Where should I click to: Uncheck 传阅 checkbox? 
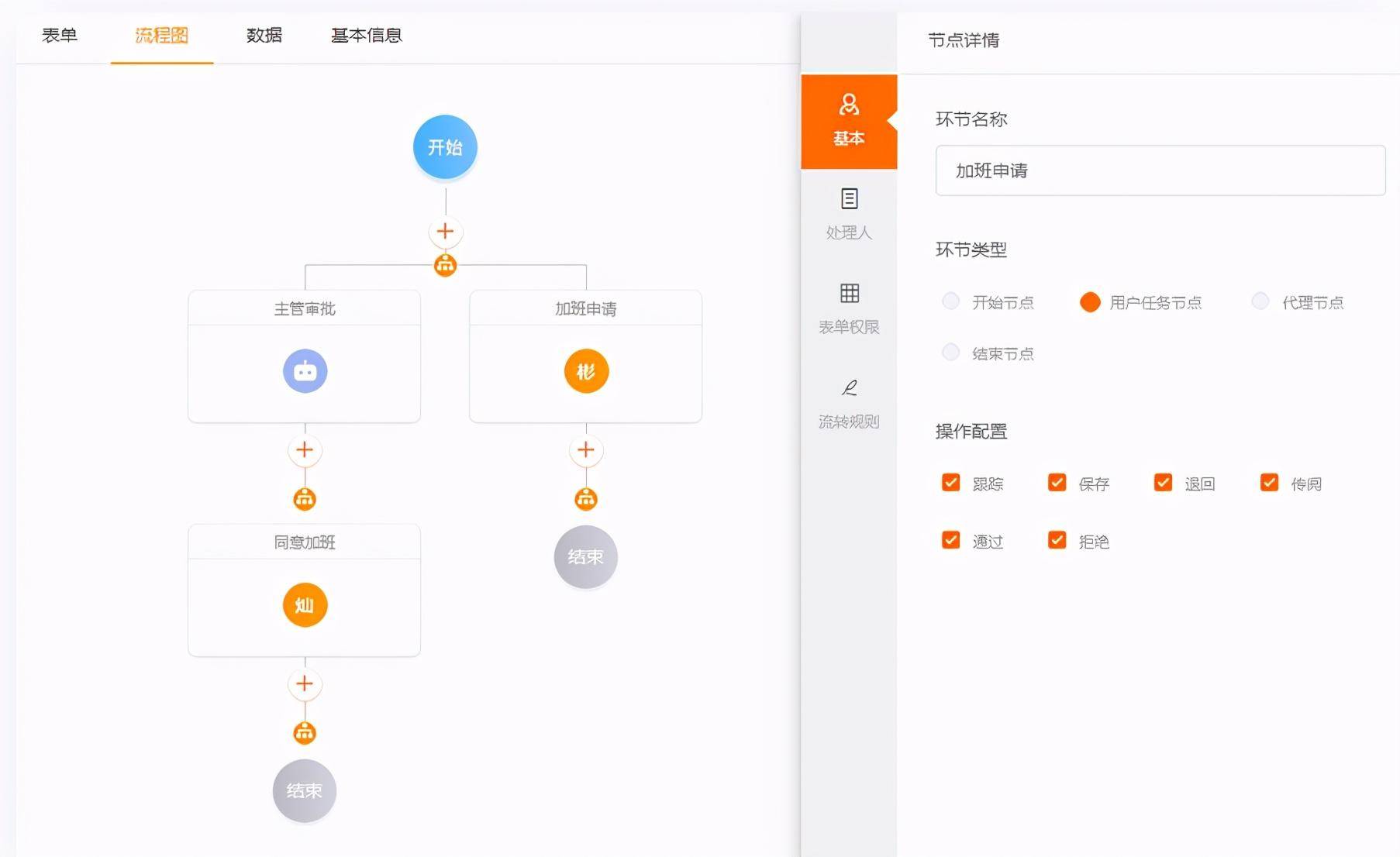[1270, 483]
